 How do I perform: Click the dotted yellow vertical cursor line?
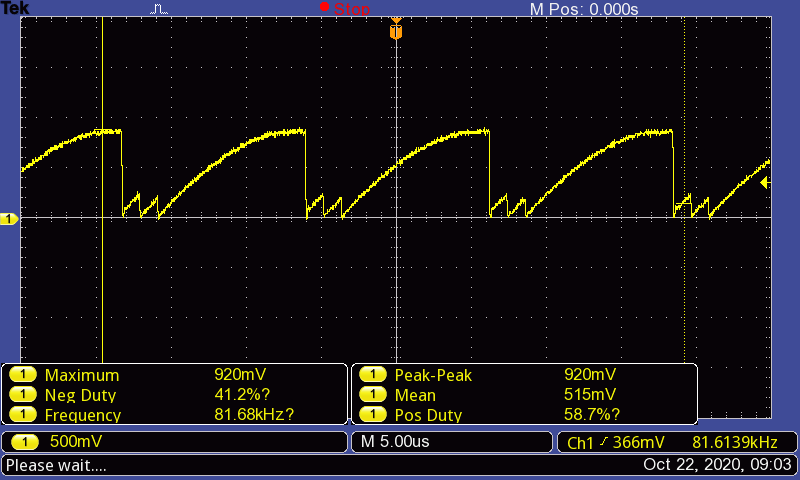684,190
